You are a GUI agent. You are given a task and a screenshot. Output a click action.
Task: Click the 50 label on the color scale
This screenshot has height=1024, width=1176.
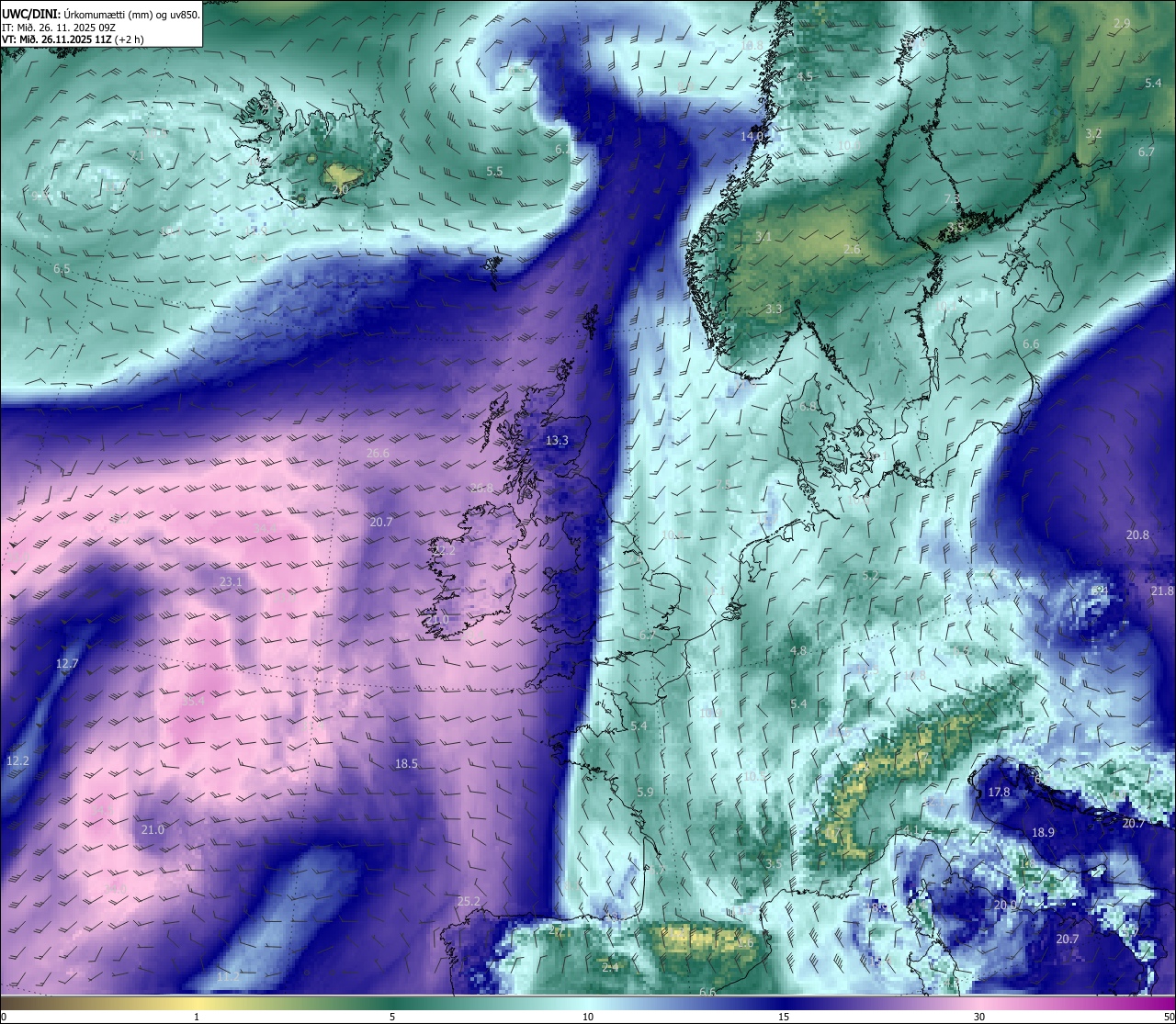tap(1169, 1017)
